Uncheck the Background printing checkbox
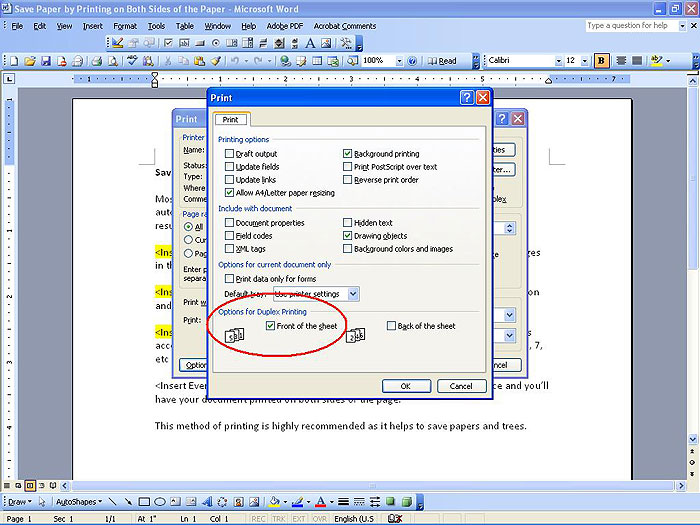Viewport: 700px width, 525px height. pos(347,154)
